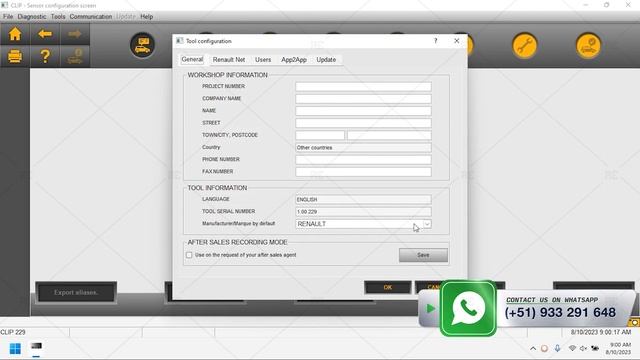Viewport: 640px width, 360px height.
Task: Click the Fax Number field
Action: pyautogui.click(x=363, y=172)
